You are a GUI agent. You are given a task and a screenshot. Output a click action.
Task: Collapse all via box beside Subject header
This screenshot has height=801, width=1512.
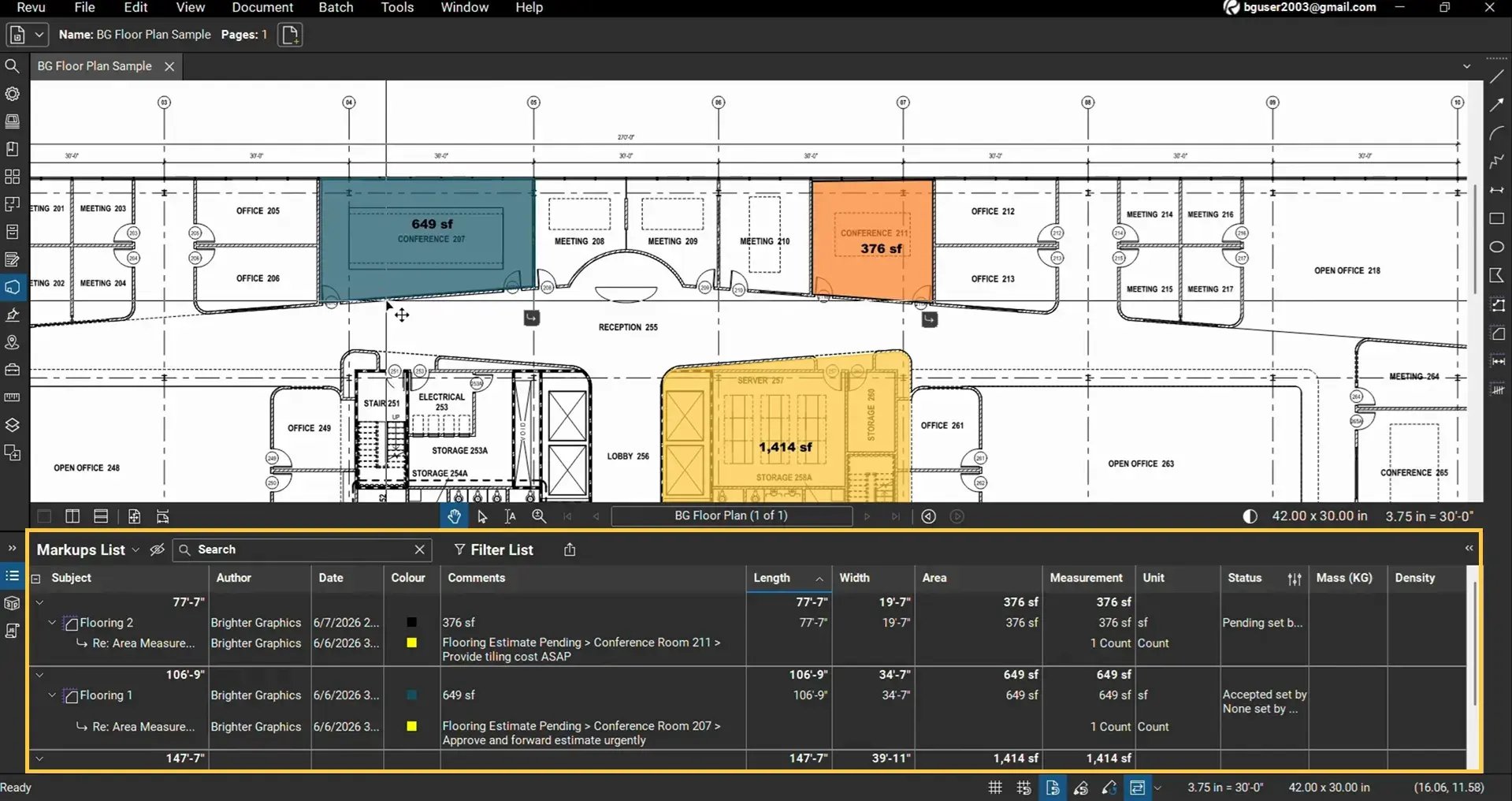pos(35,578)
